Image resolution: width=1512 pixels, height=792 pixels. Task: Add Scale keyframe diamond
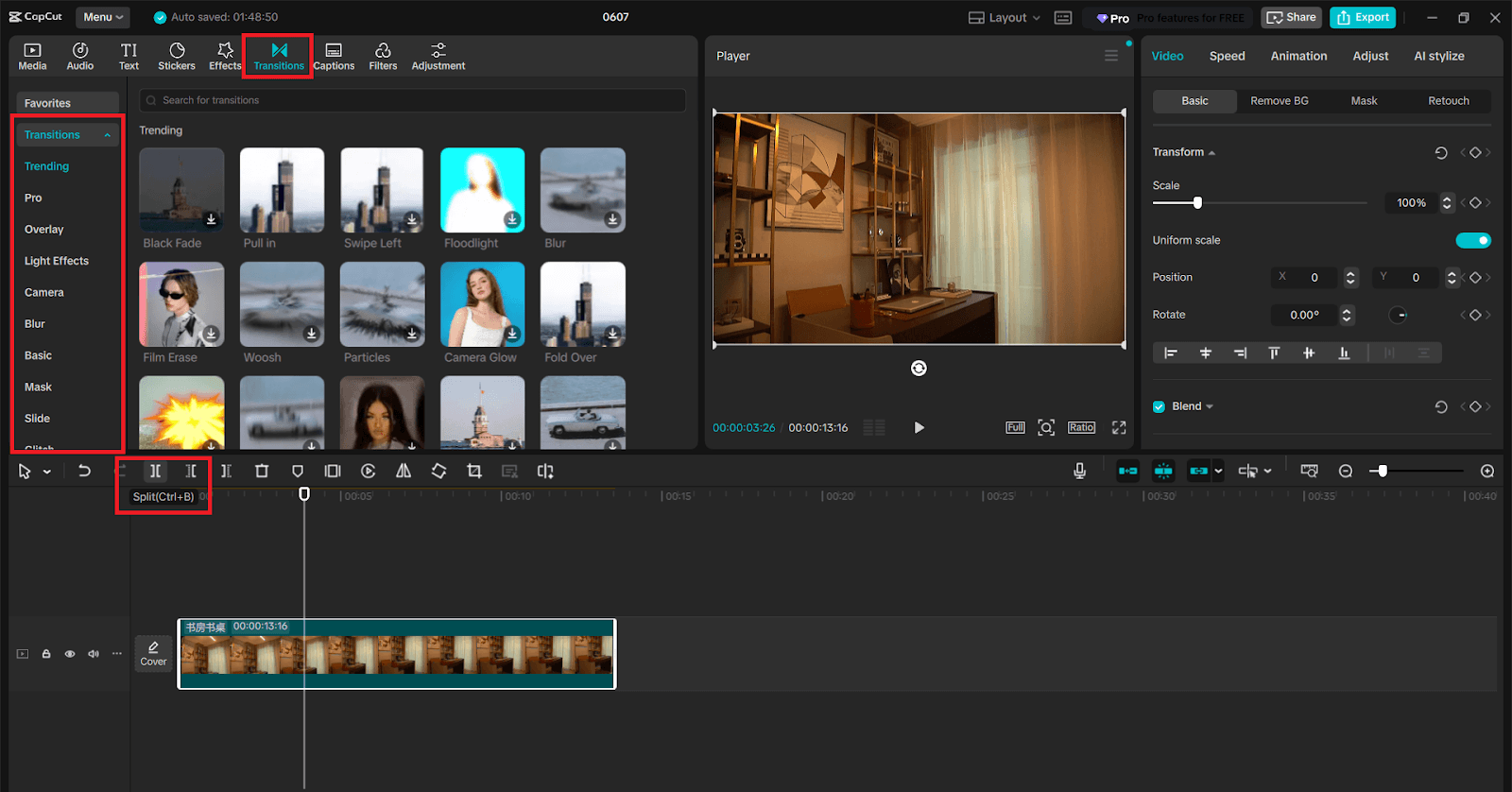1475,202
